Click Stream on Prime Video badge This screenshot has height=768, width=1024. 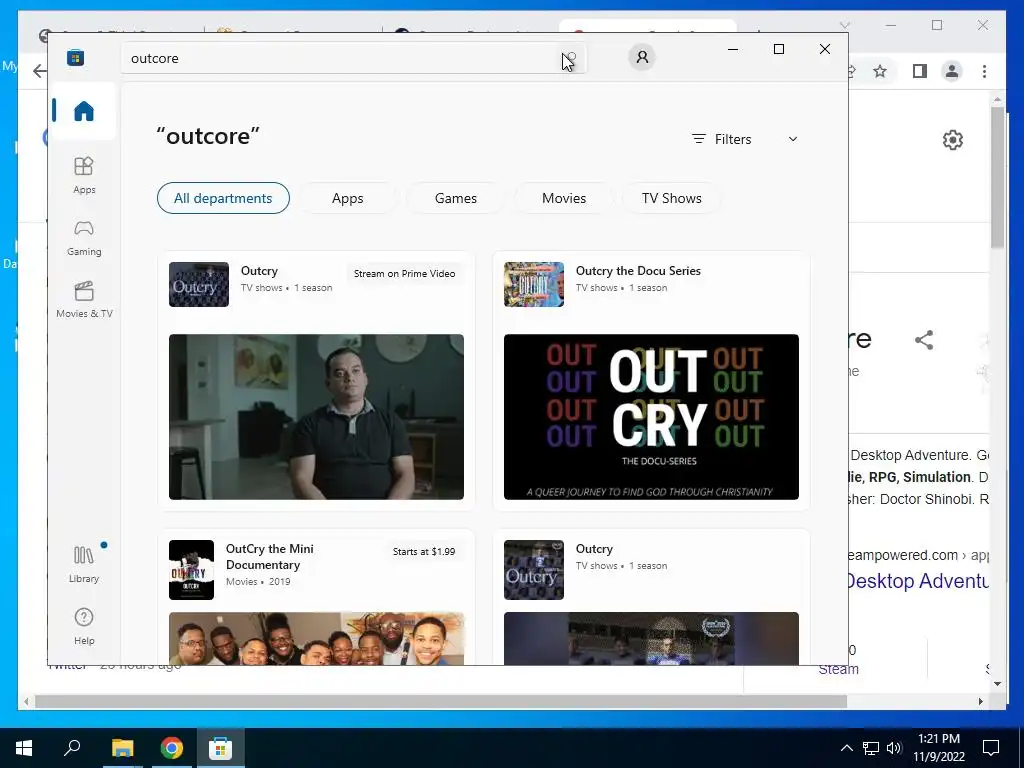pos(404,274)
